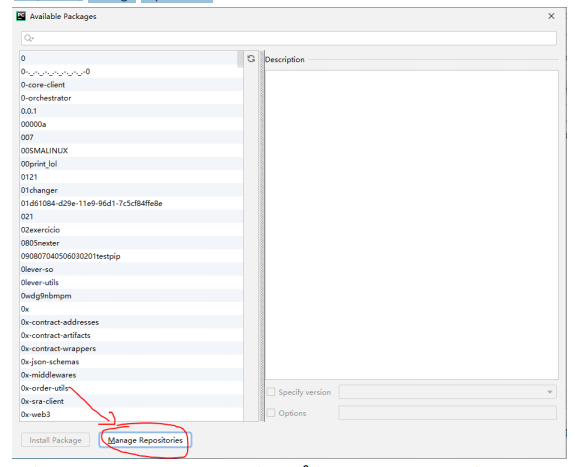Select package '01d61084-d29e-11e9-96d1-7c5cf84ffe8e'
This screenshot has height=467, width=575.
[x=131, y=204]
